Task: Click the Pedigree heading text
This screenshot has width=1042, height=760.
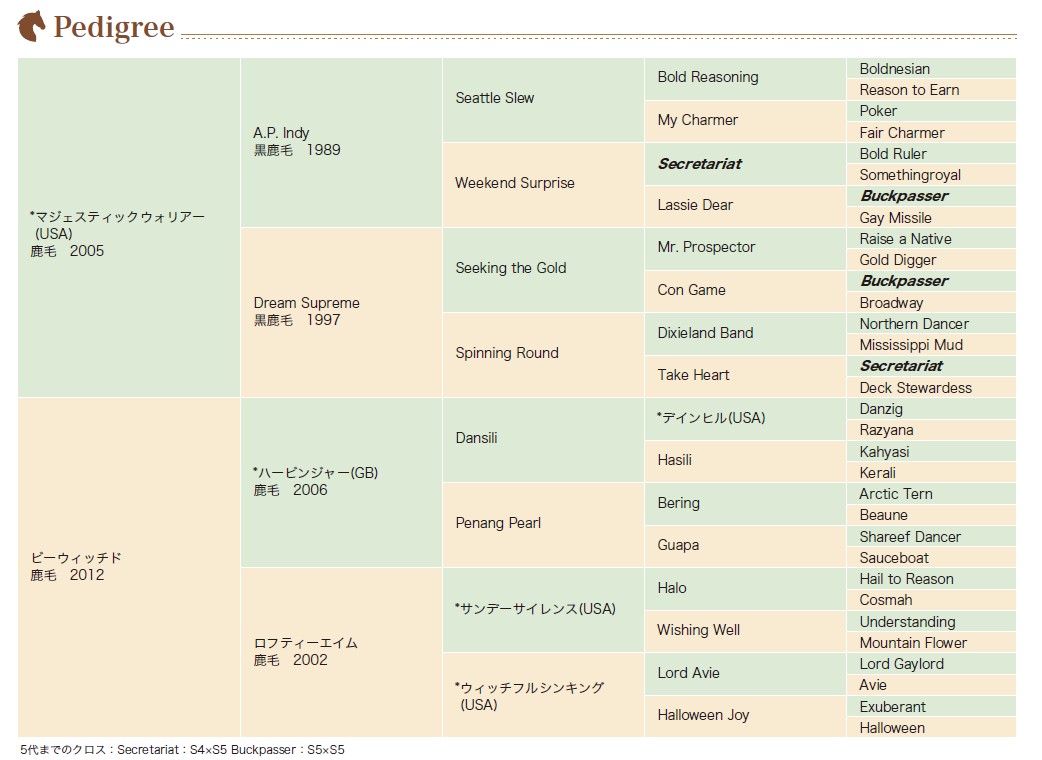Action: click(114, 27)
